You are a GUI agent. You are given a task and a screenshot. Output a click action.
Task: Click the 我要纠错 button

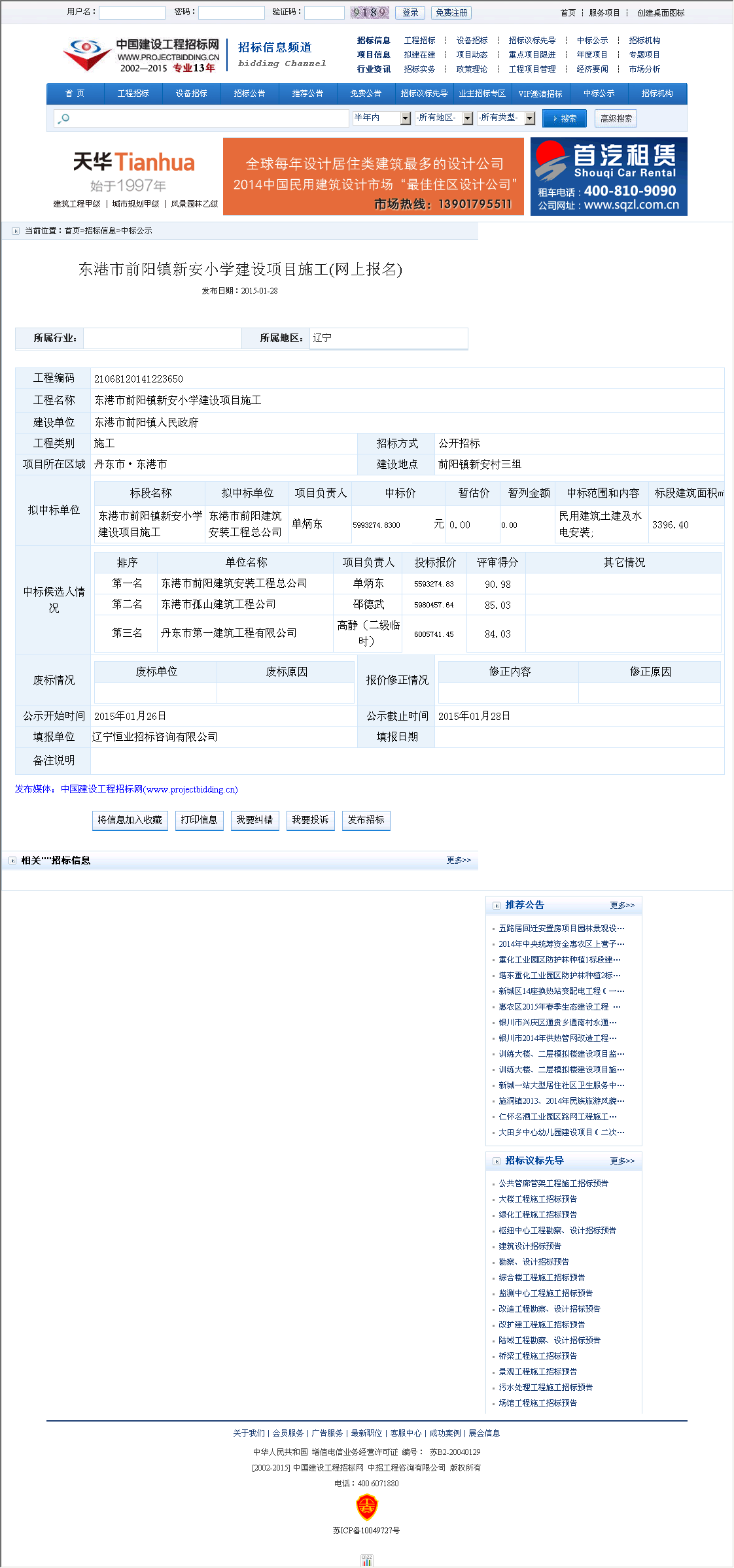click(255, 820)
